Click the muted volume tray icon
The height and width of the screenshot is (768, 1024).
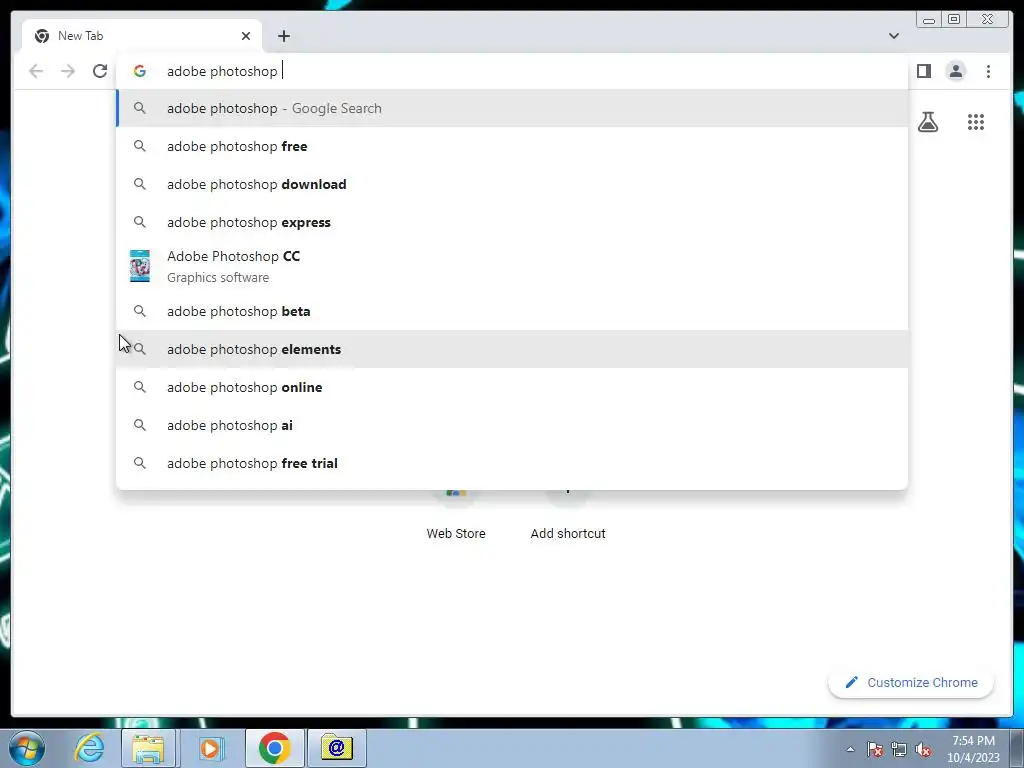(x=923, y=749)
